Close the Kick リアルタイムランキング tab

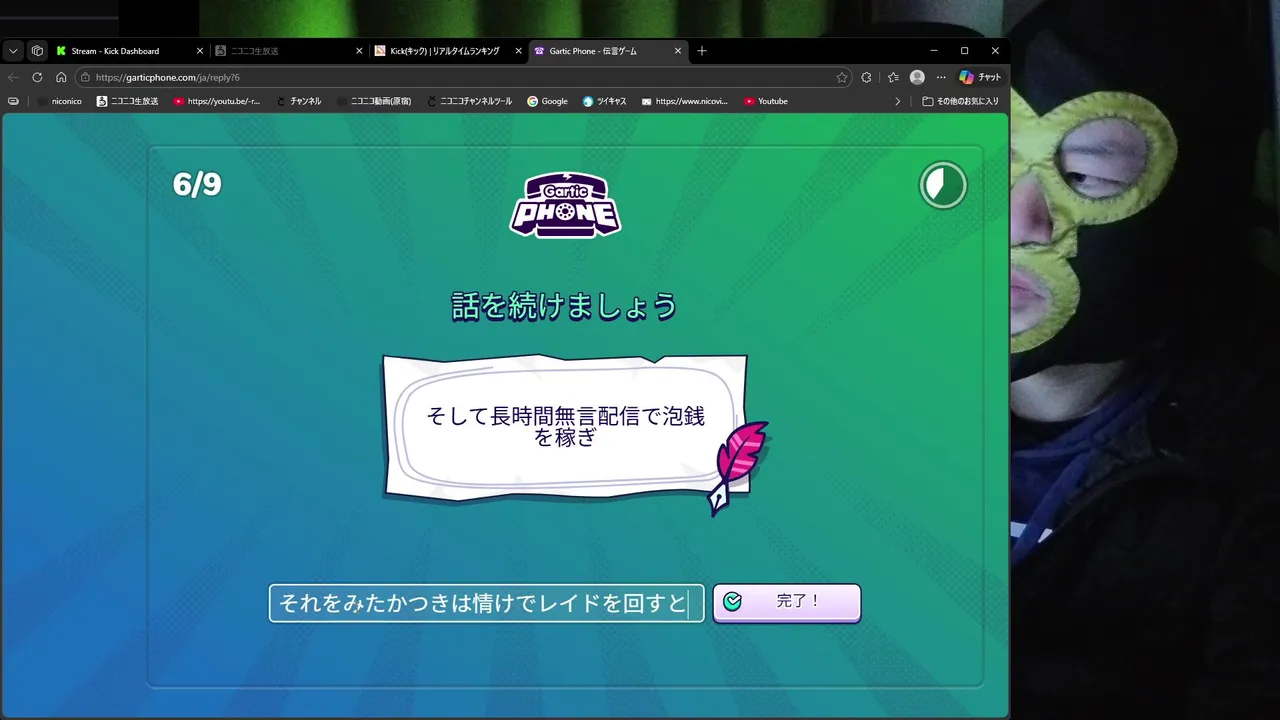click(x=519, y=51)
